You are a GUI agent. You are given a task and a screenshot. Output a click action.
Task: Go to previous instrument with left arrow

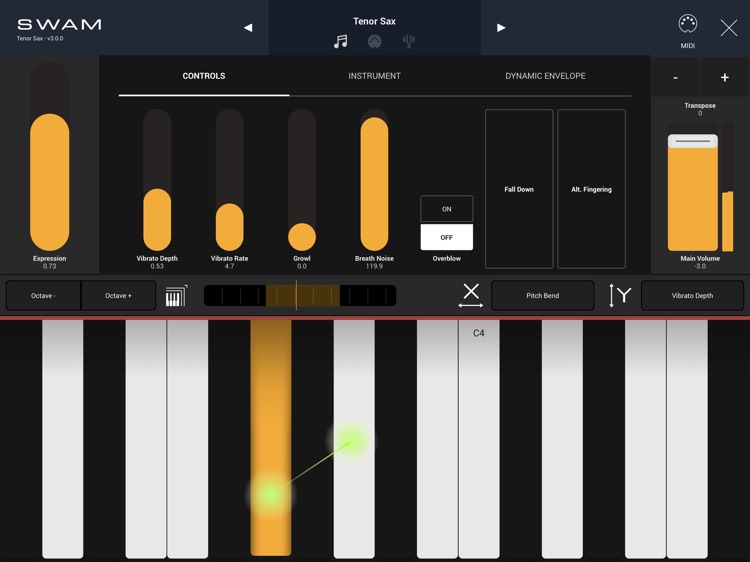point(248,28)
